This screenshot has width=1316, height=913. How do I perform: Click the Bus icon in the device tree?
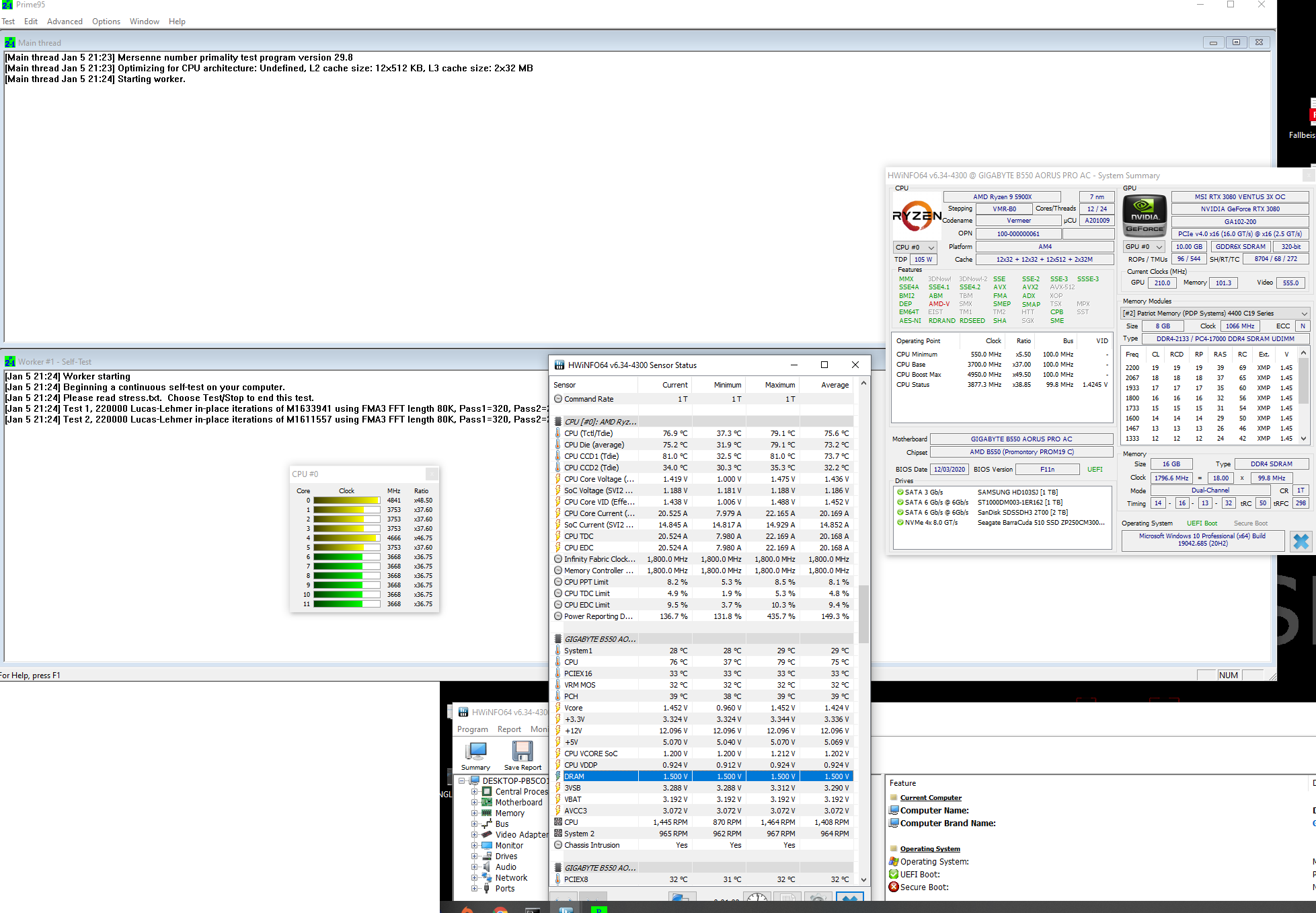coord(487,824)
